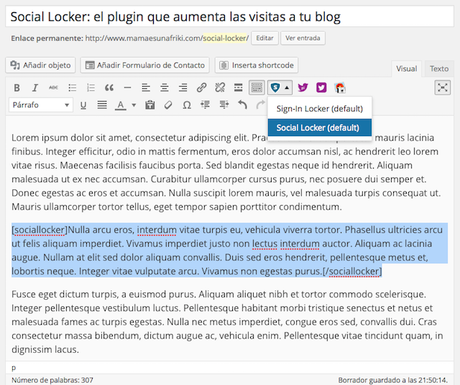Clear formatting with eraser icon
Screen dimensions: 460x385
(x=168, y=105)
